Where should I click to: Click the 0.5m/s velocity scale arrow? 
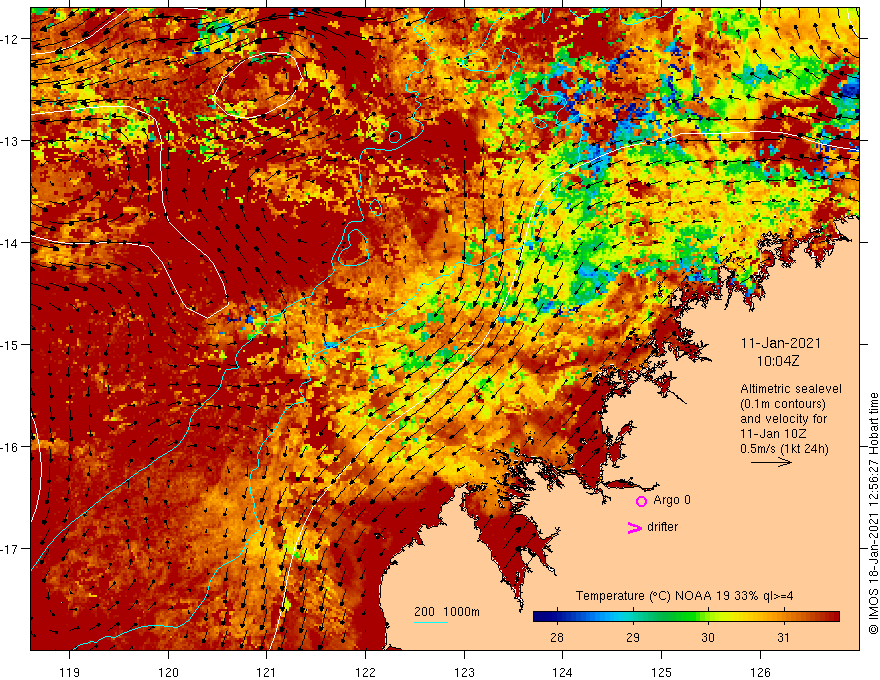[771, 462]
